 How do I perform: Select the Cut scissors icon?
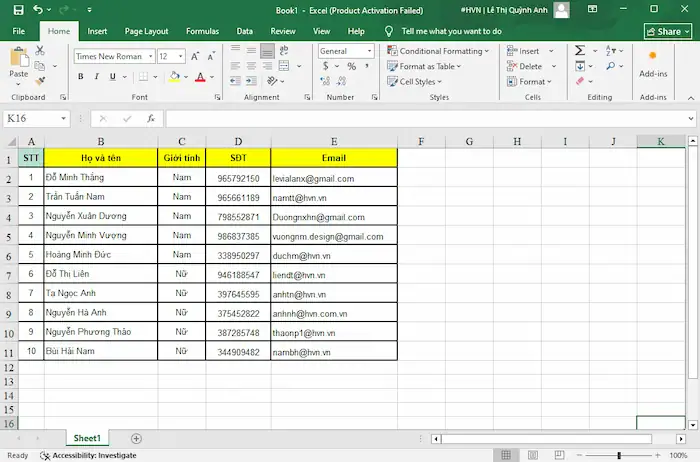point(40,50)
